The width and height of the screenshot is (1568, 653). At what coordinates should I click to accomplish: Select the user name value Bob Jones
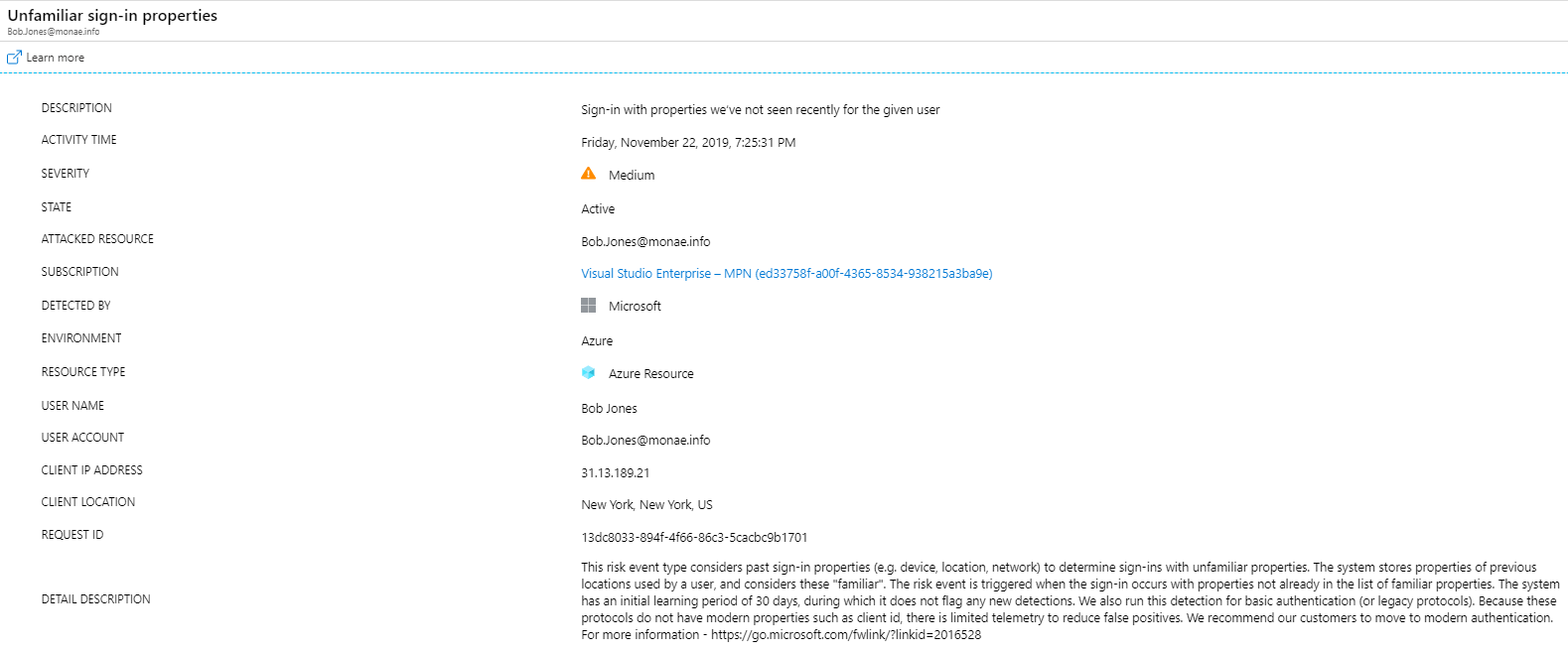click(609, 409)
